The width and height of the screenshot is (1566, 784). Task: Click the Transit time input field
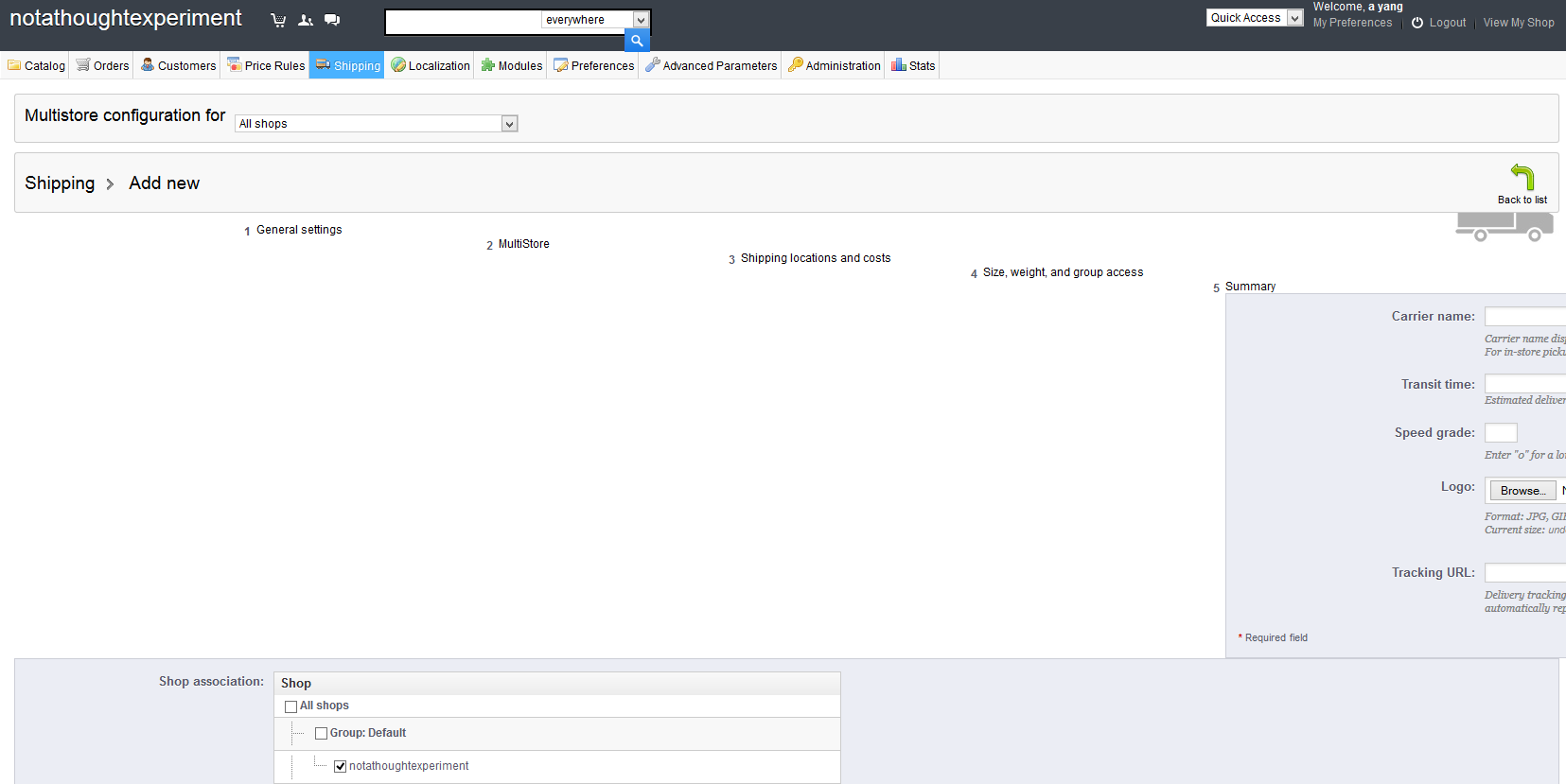point(1525,384)
